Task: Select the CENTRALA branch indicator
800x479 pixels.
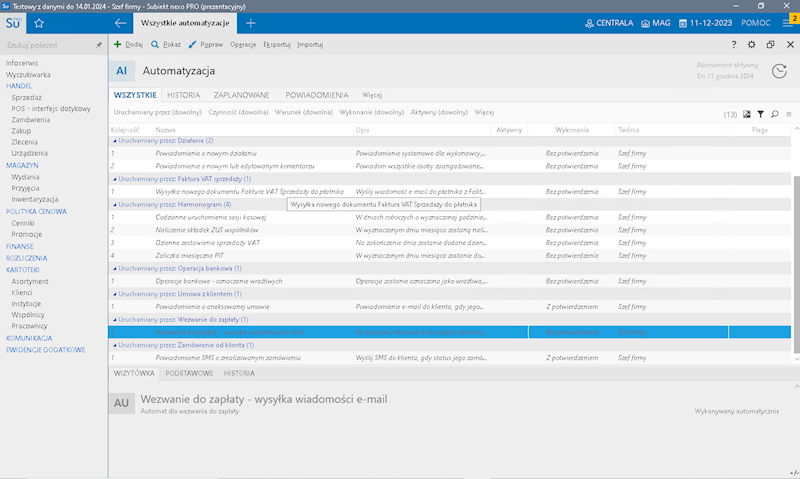Action: coord(609,23)
